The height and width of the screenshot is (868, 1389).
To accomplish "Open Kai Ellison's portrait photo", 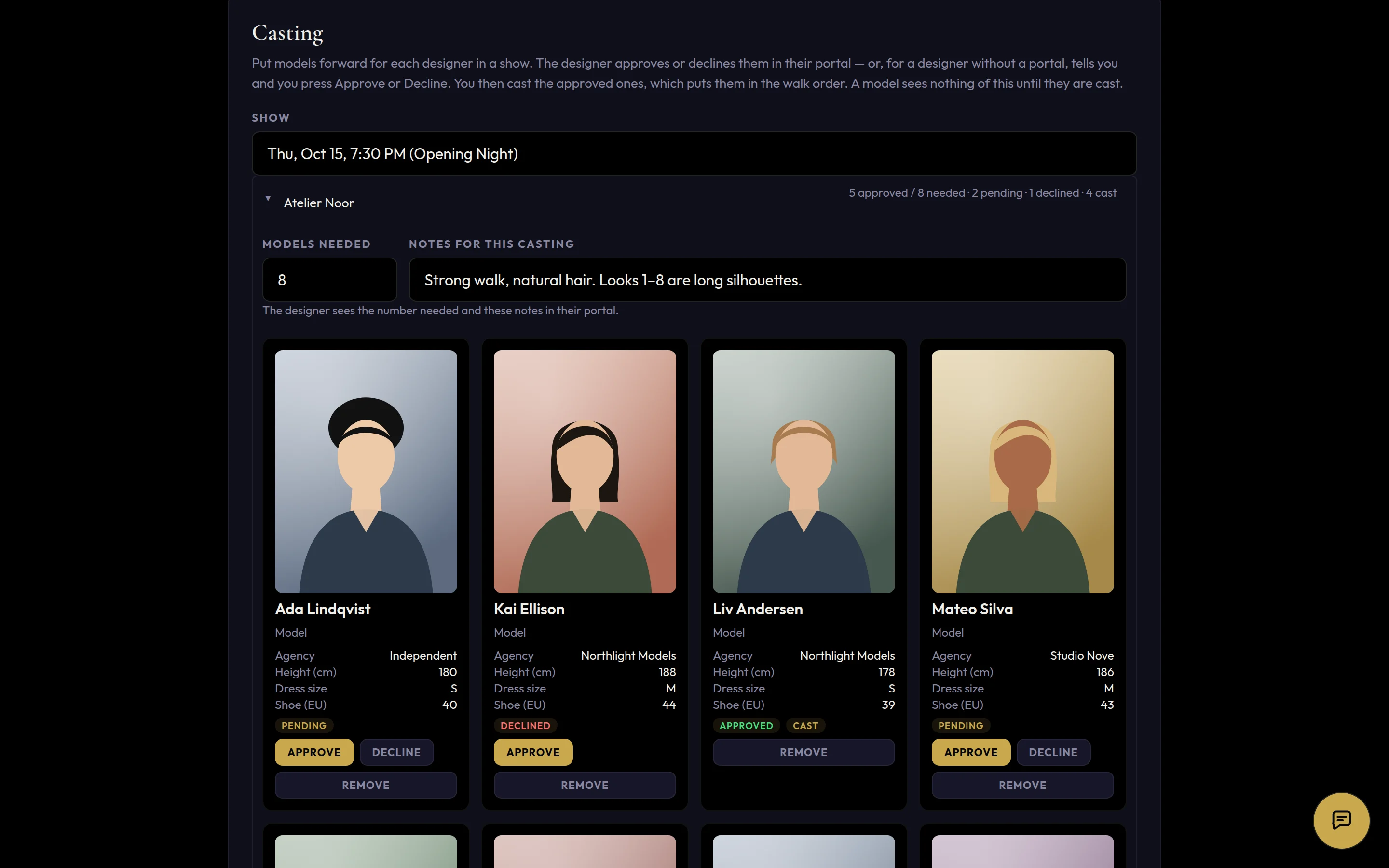I will [585, 471].
